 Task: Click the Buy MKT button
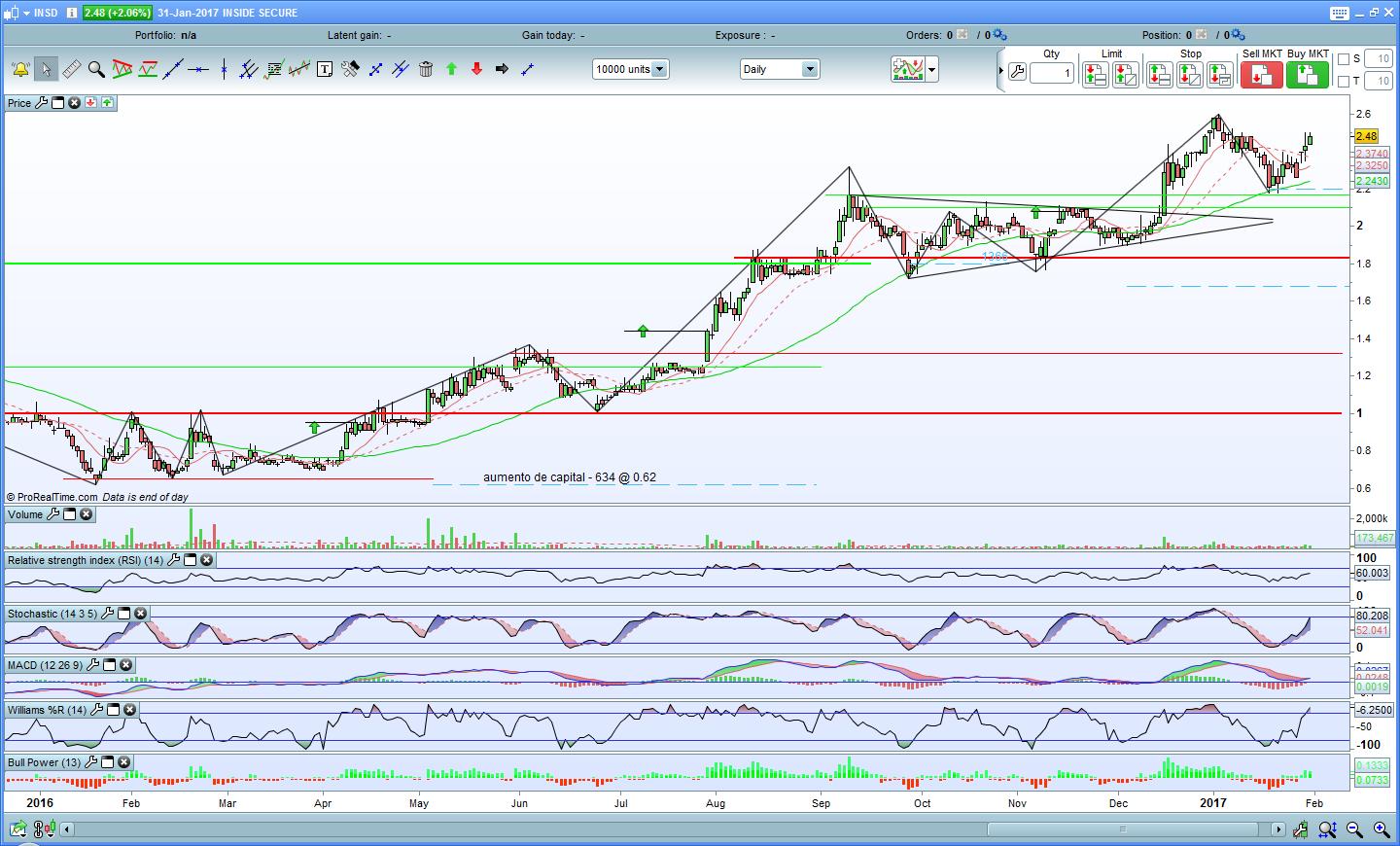click(x=1308, y=74)
